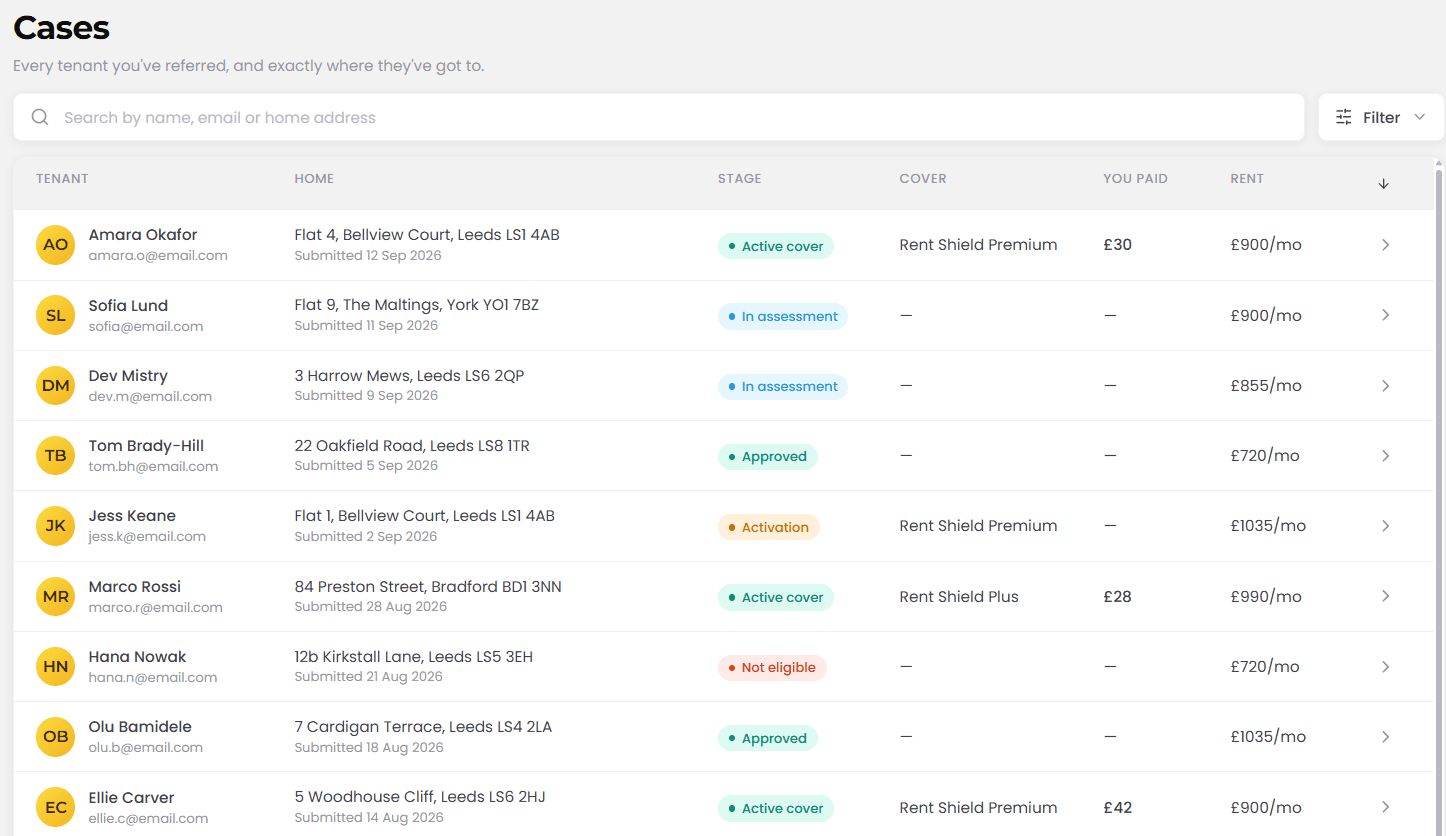Click Olu Bamidele's OB avatar
This screenshot has height=836, width=1446.
point(56,737)
